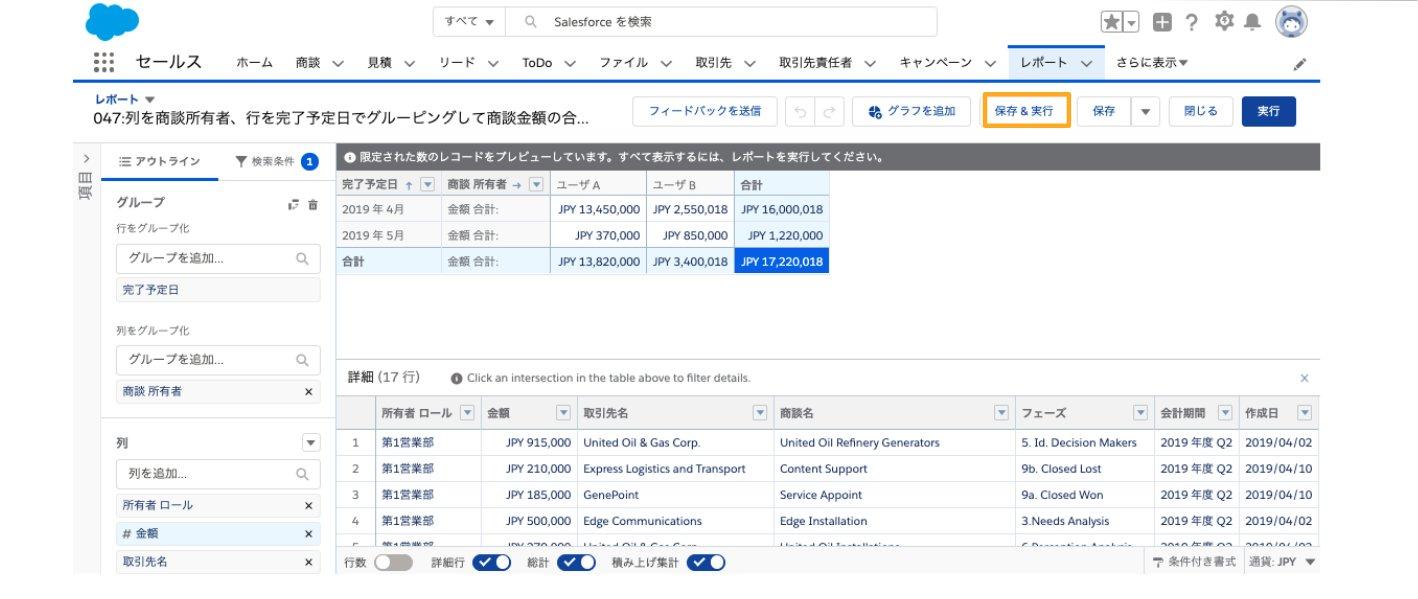Image resolution: width=1418 pixels, height=599 pixels.
Task: Open the help question mark icon
Action: click(x=1192, y=22)
